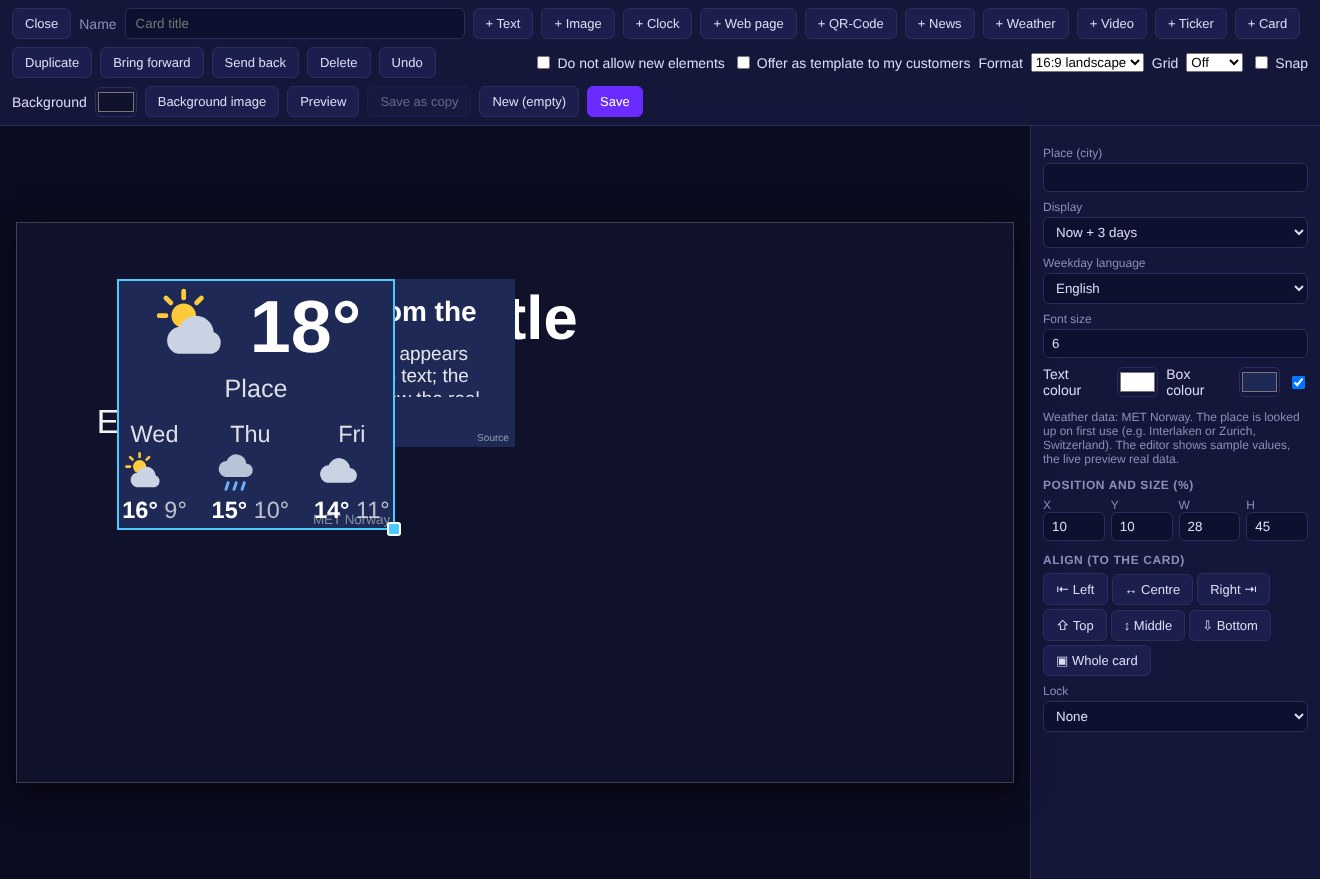The width and height of the screenshot is (1320, 879).
Task: Send the selected element back
Action: (255, 62)
